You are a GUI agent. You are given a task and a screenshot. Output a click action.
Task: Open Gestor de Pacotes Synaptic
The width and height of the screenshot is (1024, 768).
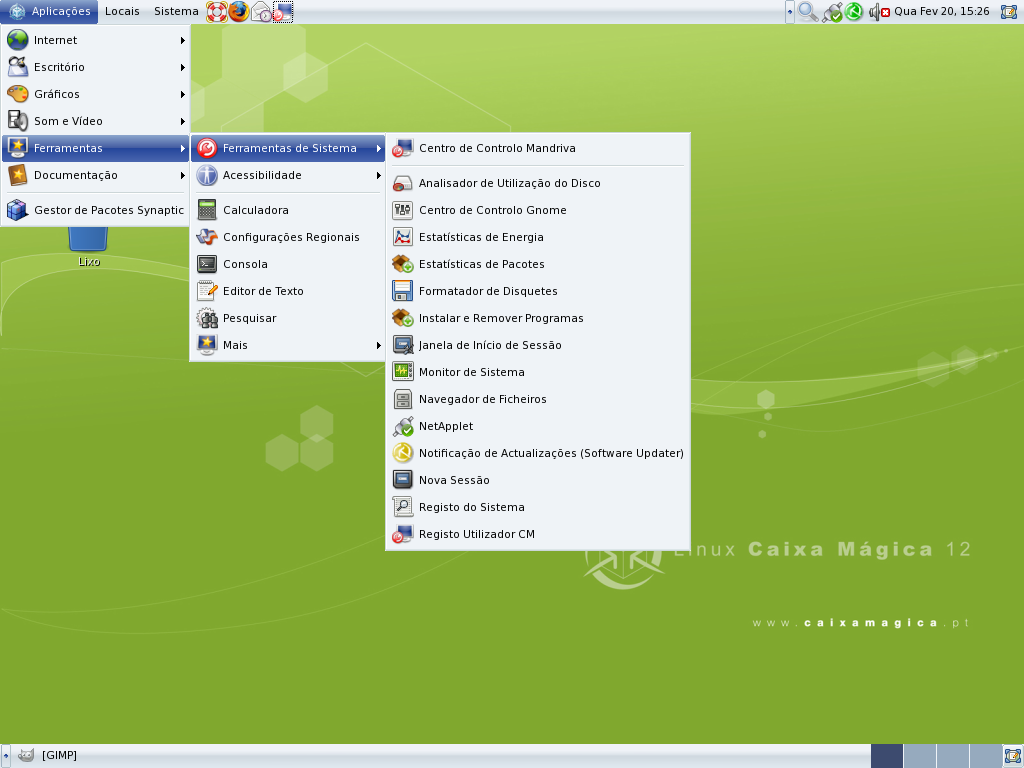[x=95, y=210]
